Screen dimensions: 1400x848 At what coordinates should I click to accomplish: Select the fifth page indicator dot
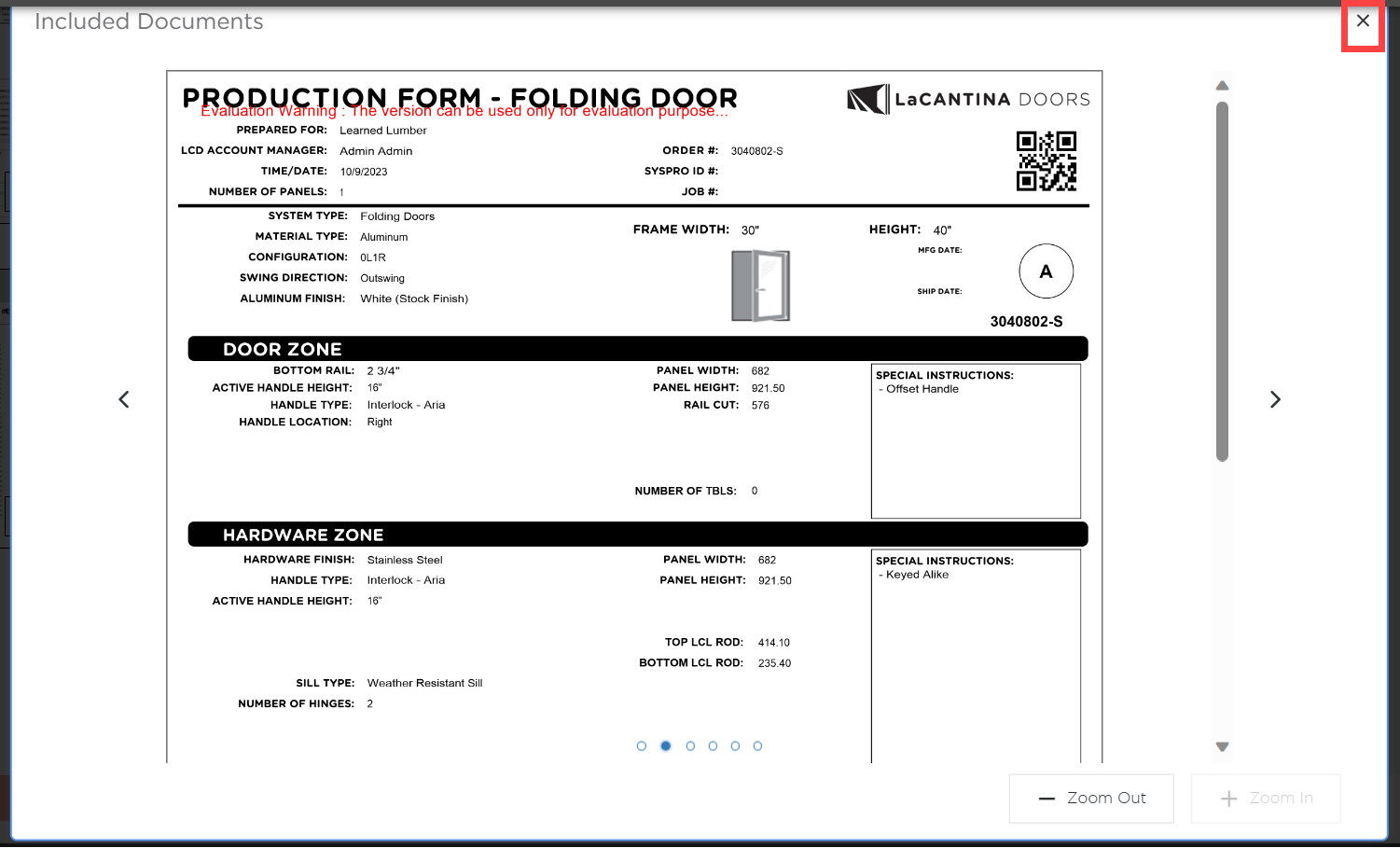point(735,746)
